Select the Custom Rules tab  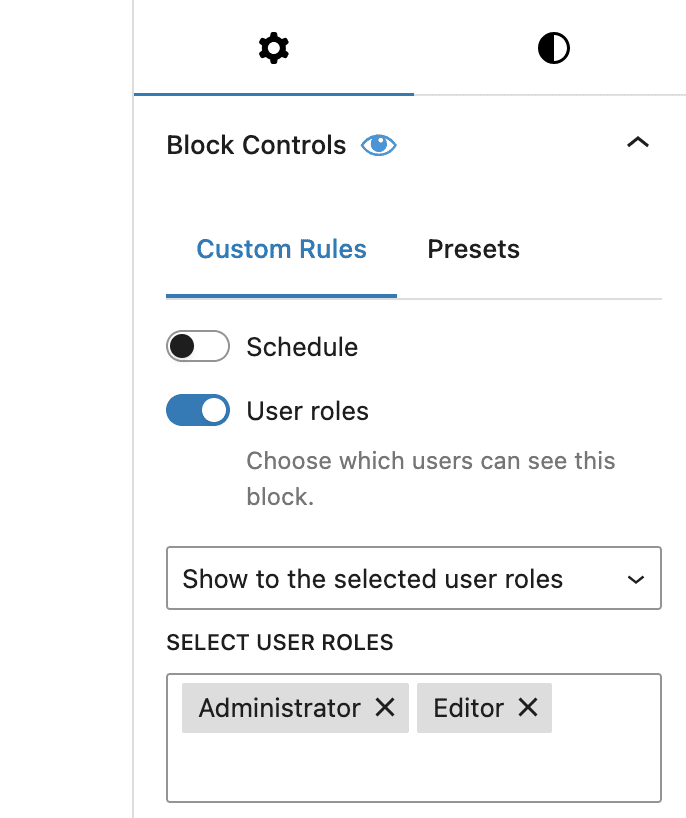pos(280,249)
